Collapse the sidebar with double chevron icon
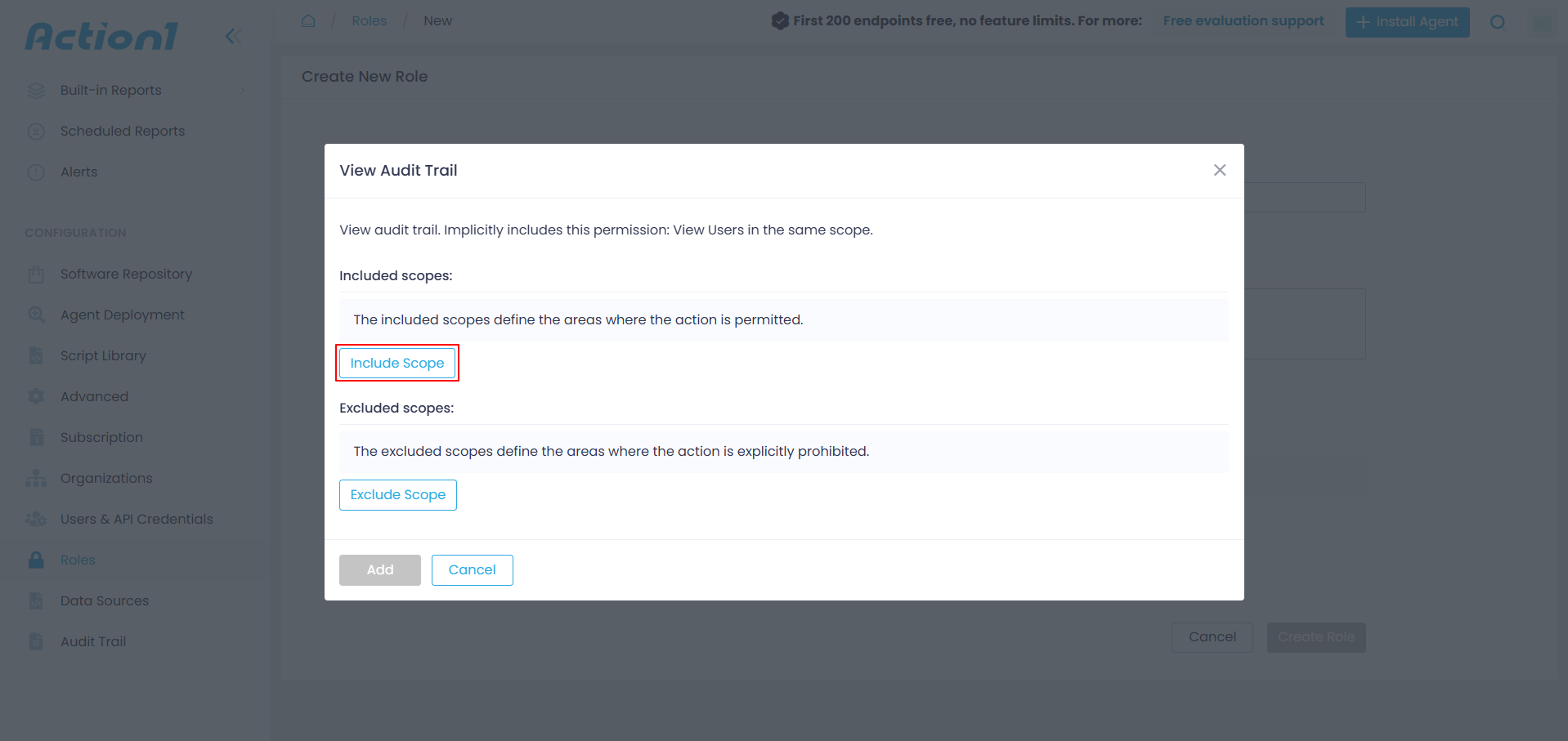Image resolution: width=1568 pixels, height=741 pixels. [x=233, y=36]
